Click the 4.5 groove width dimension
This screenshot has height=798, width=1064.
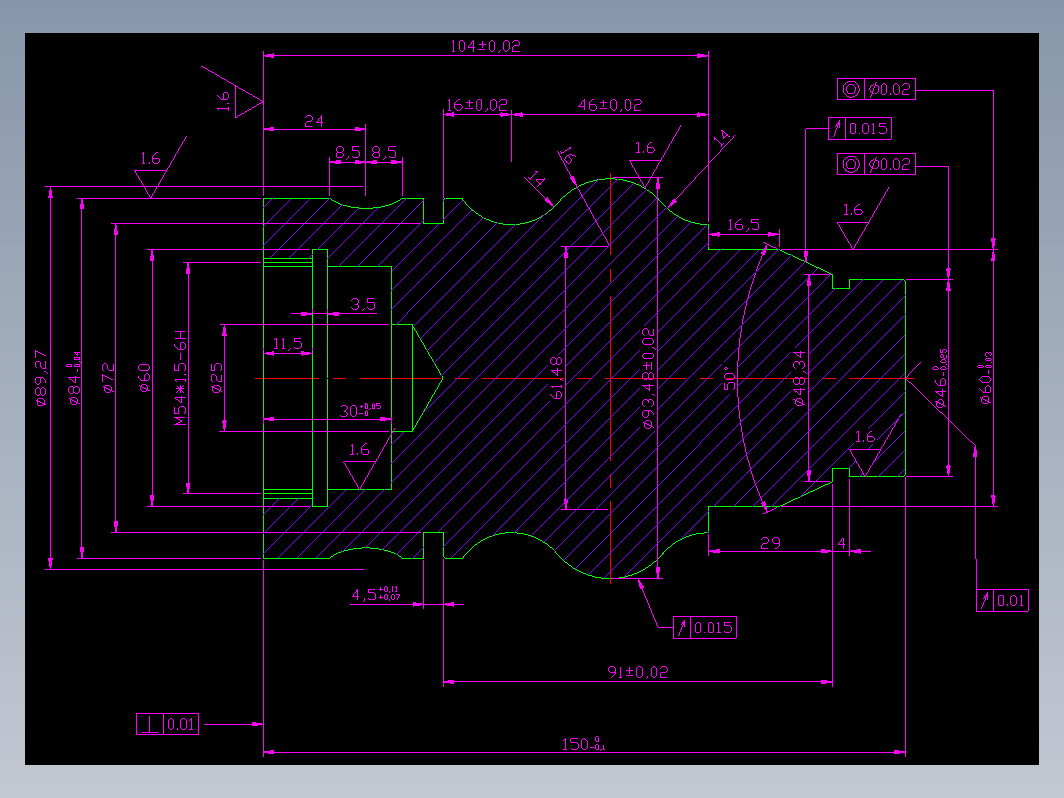pyautogui.click(x=375, y=594)
